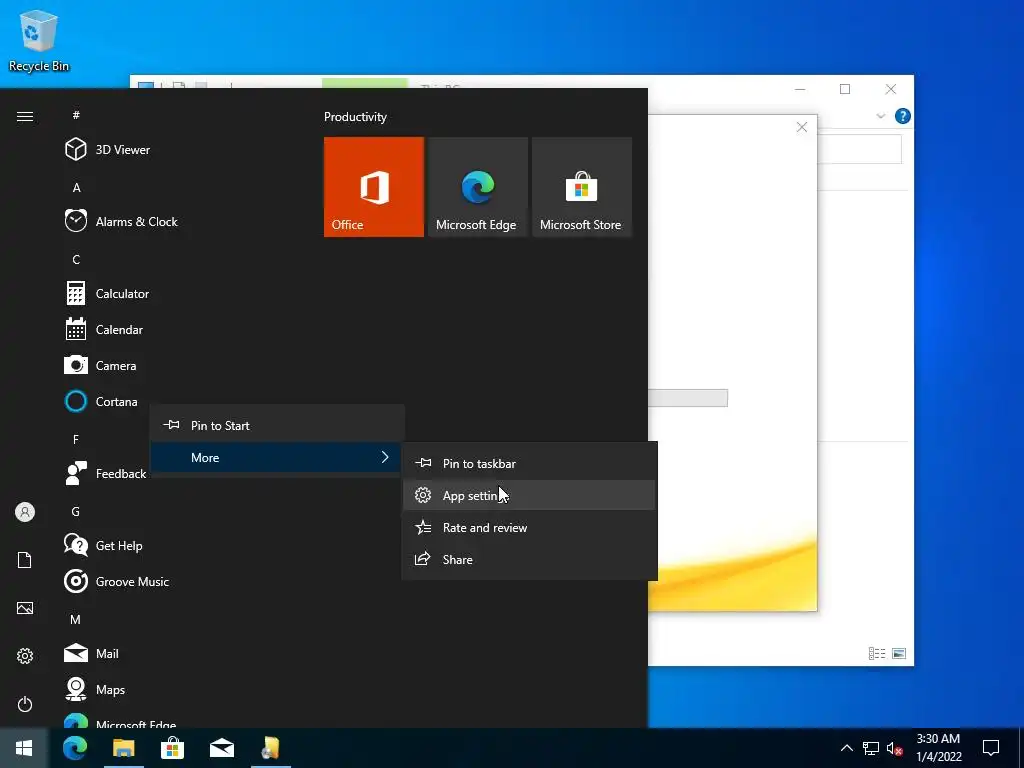Click the # letter group header
1024x768 pixels.
76,115
